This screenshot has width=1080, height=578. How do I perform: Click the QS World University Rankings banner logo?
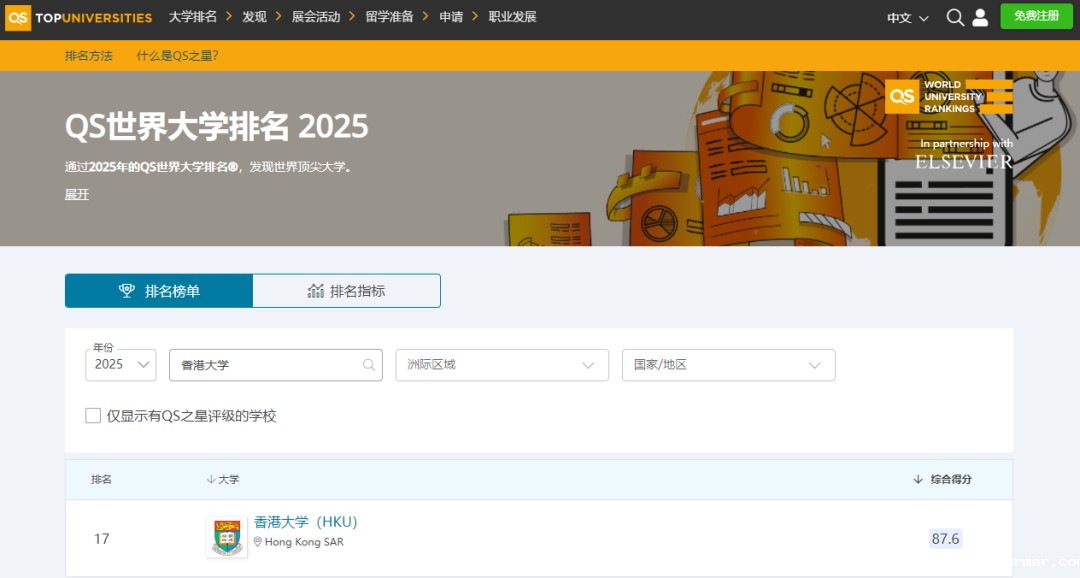(x=949, y=96)
